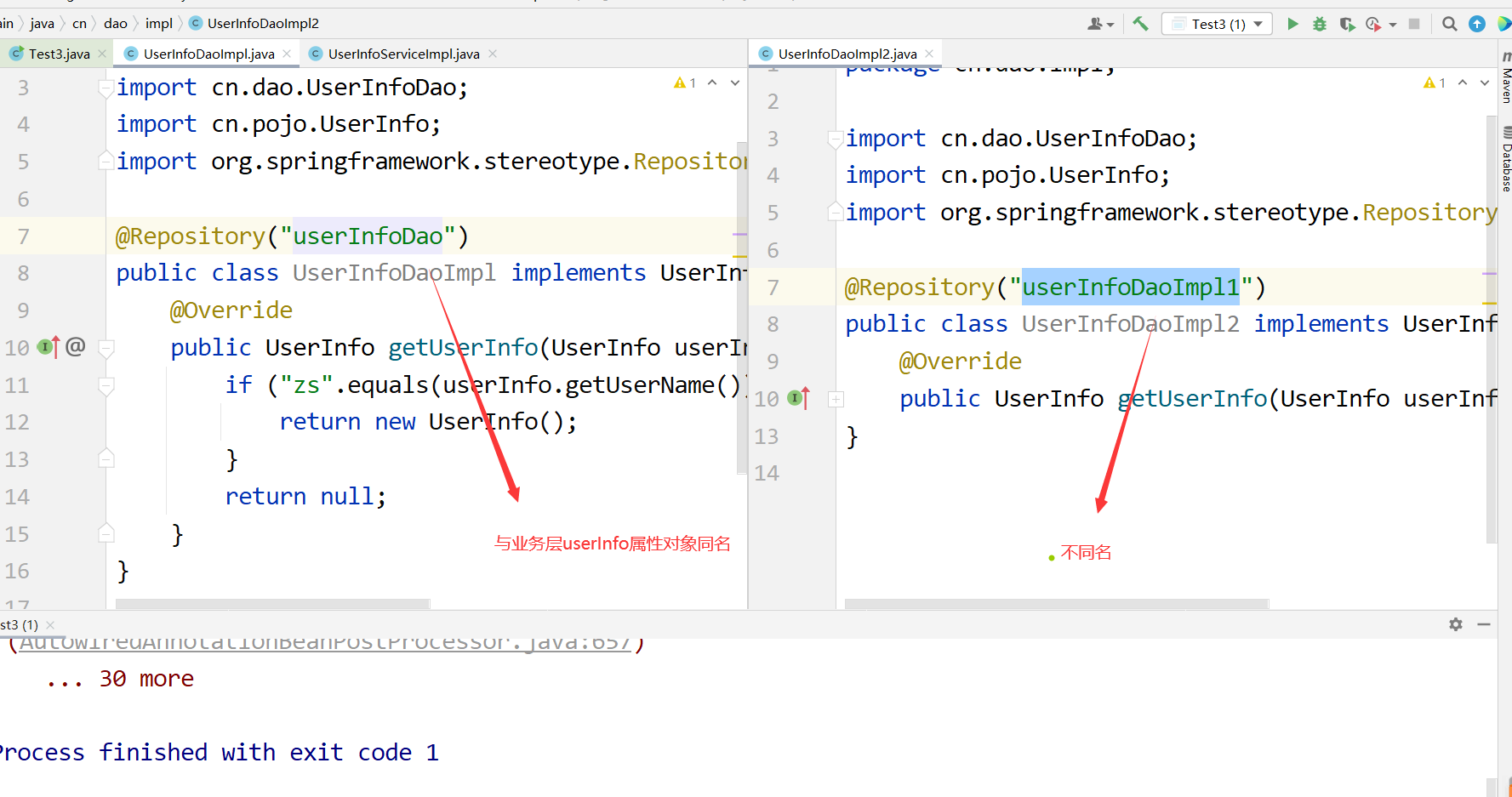The width and height of the screenshot is (1512, 797).
Task: Click the '... 30 more' console line
Action: (x=121, y=679)
